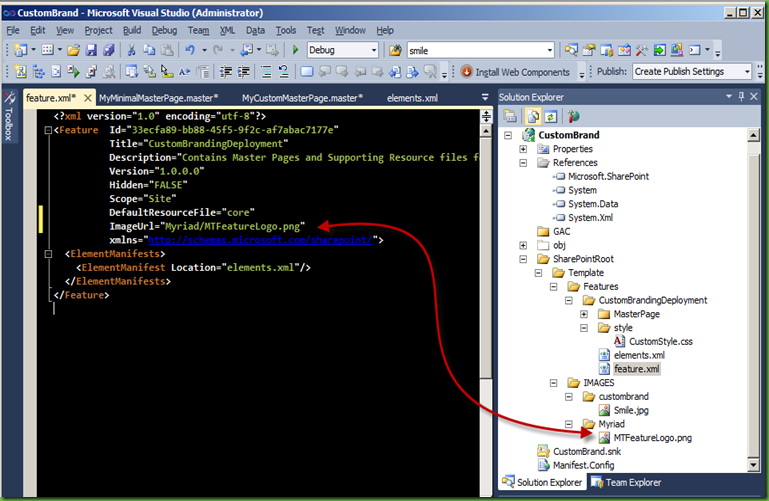Open the Tools menu
This screenshot has height=501, width=769.
pyautogui.click(x=285, y=30)
